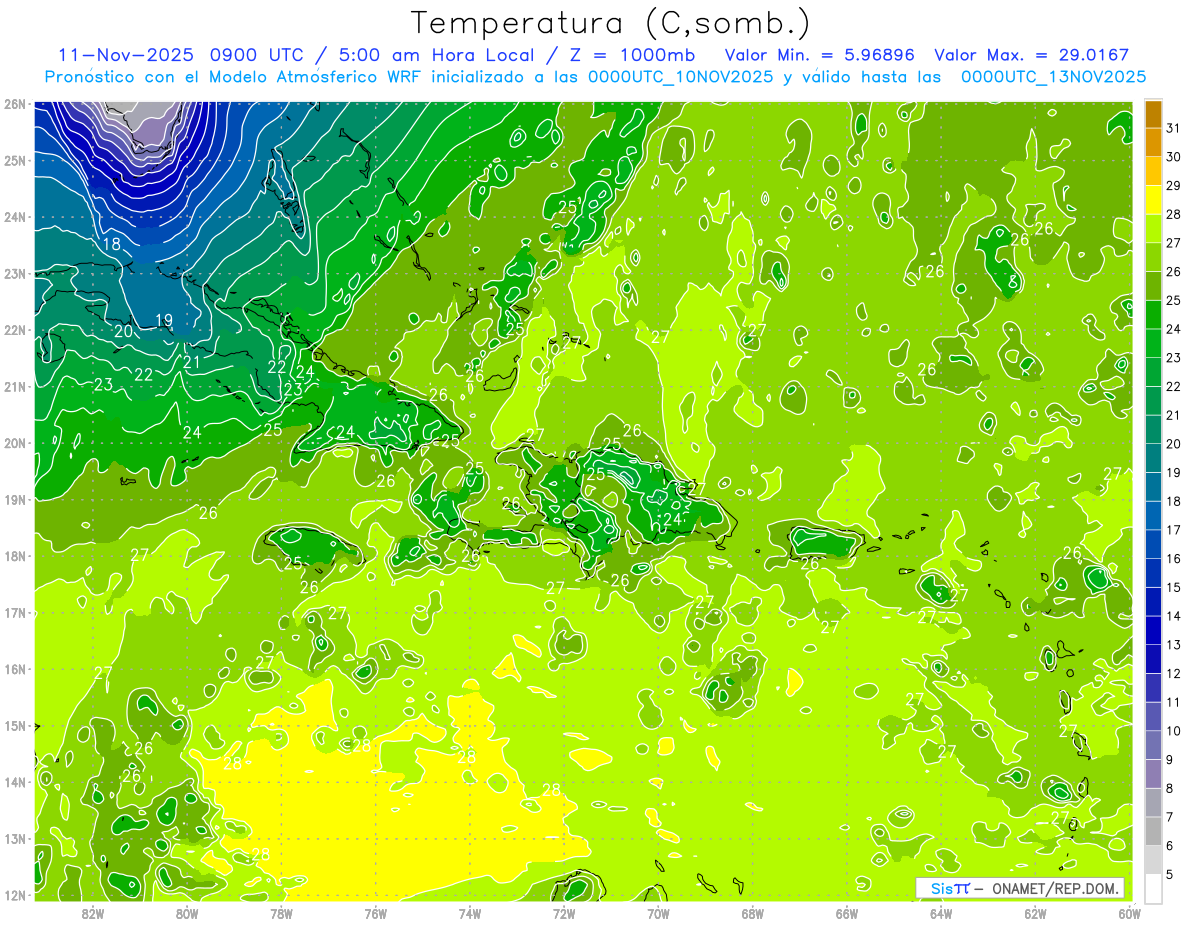Screen dimensions: 1200x927
Task: Click the legend scale value 12
Action: (x=1174, y=673)
